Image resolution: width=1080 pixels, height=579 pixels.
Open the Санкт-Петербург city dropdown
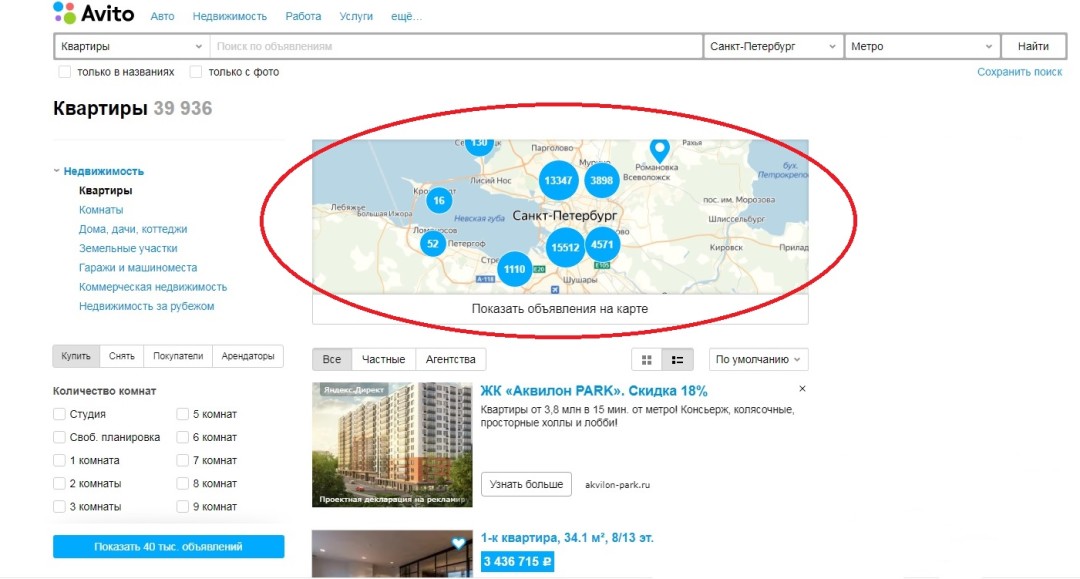[773, 47]
